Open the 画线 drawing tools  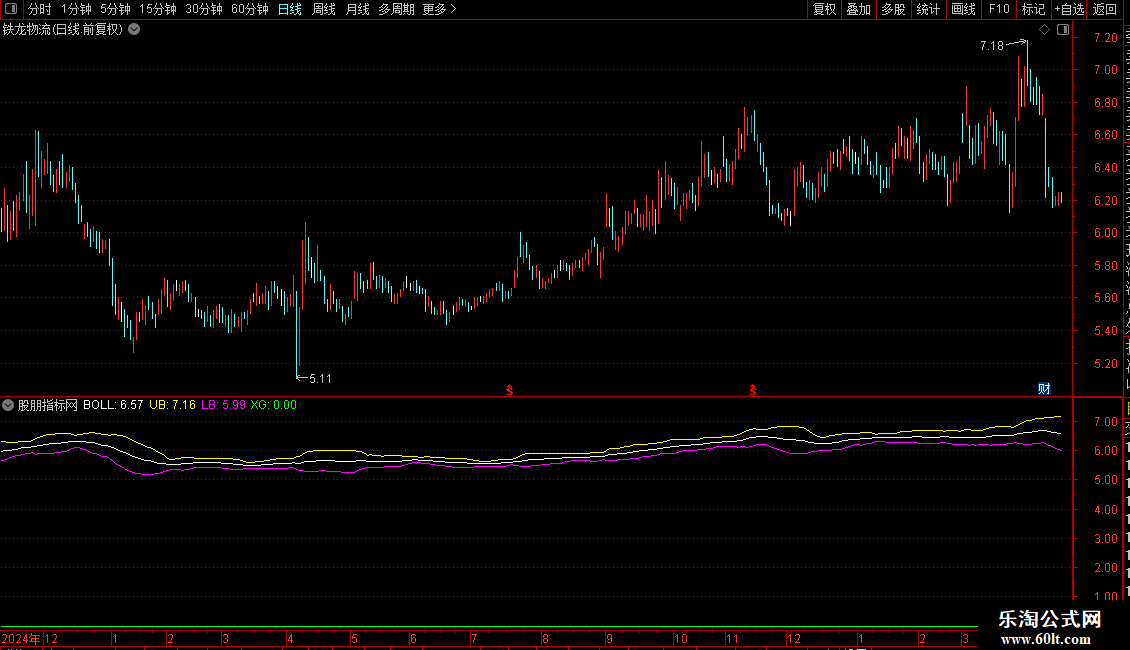point(964,9)
